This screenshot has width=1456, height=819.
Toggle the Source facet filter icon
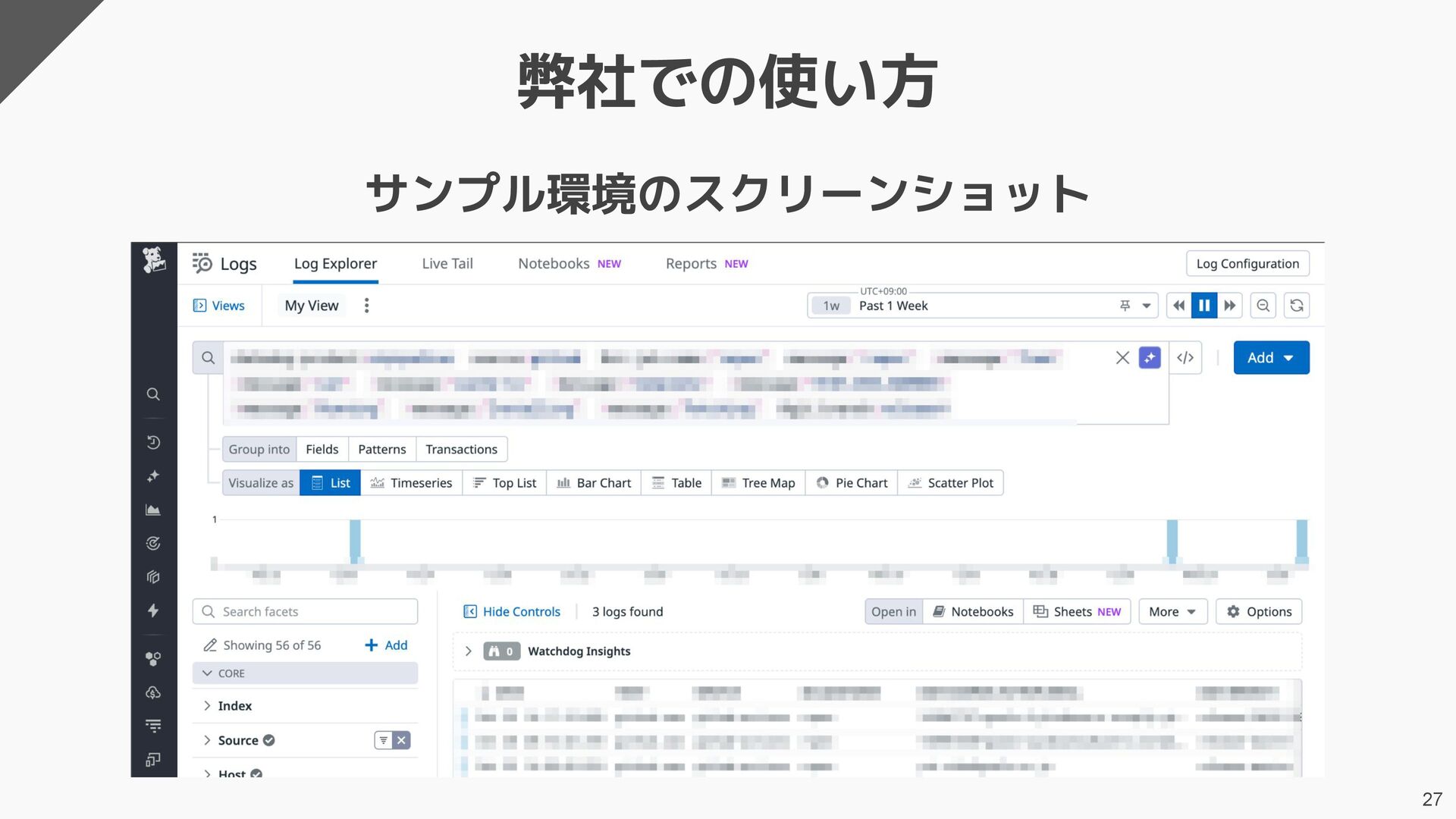(x=384, y=740)
